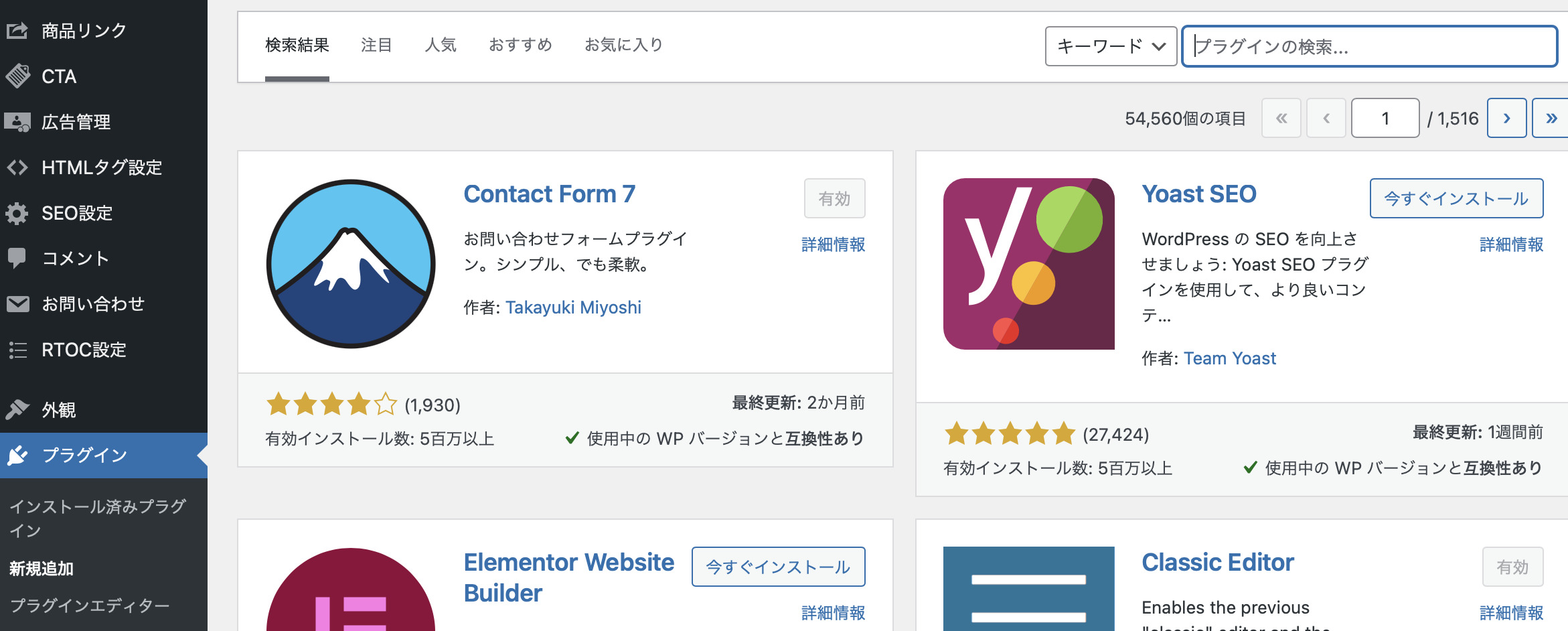Open 外観 menu item
This screenshot has height=631, width=1568.
pyautogui.click(x=104, y=409)
